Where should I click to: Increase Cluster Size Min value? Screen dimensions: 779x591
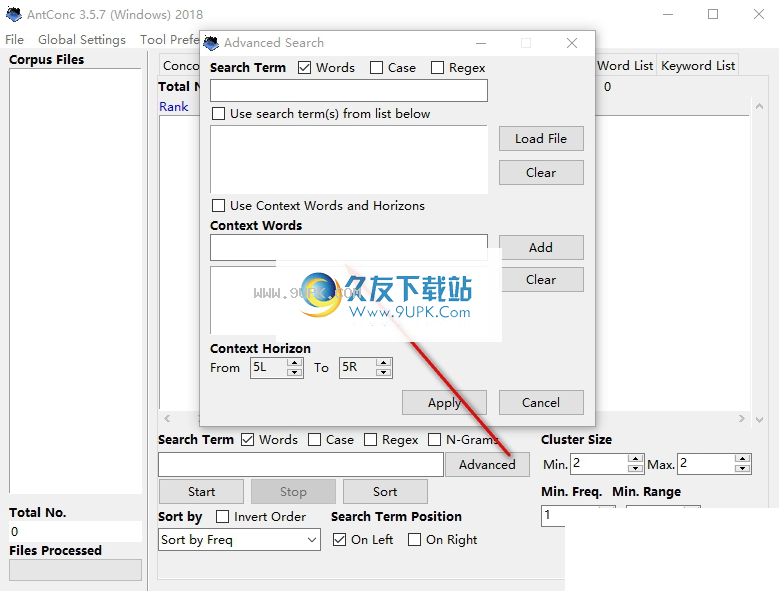point(635,459)
